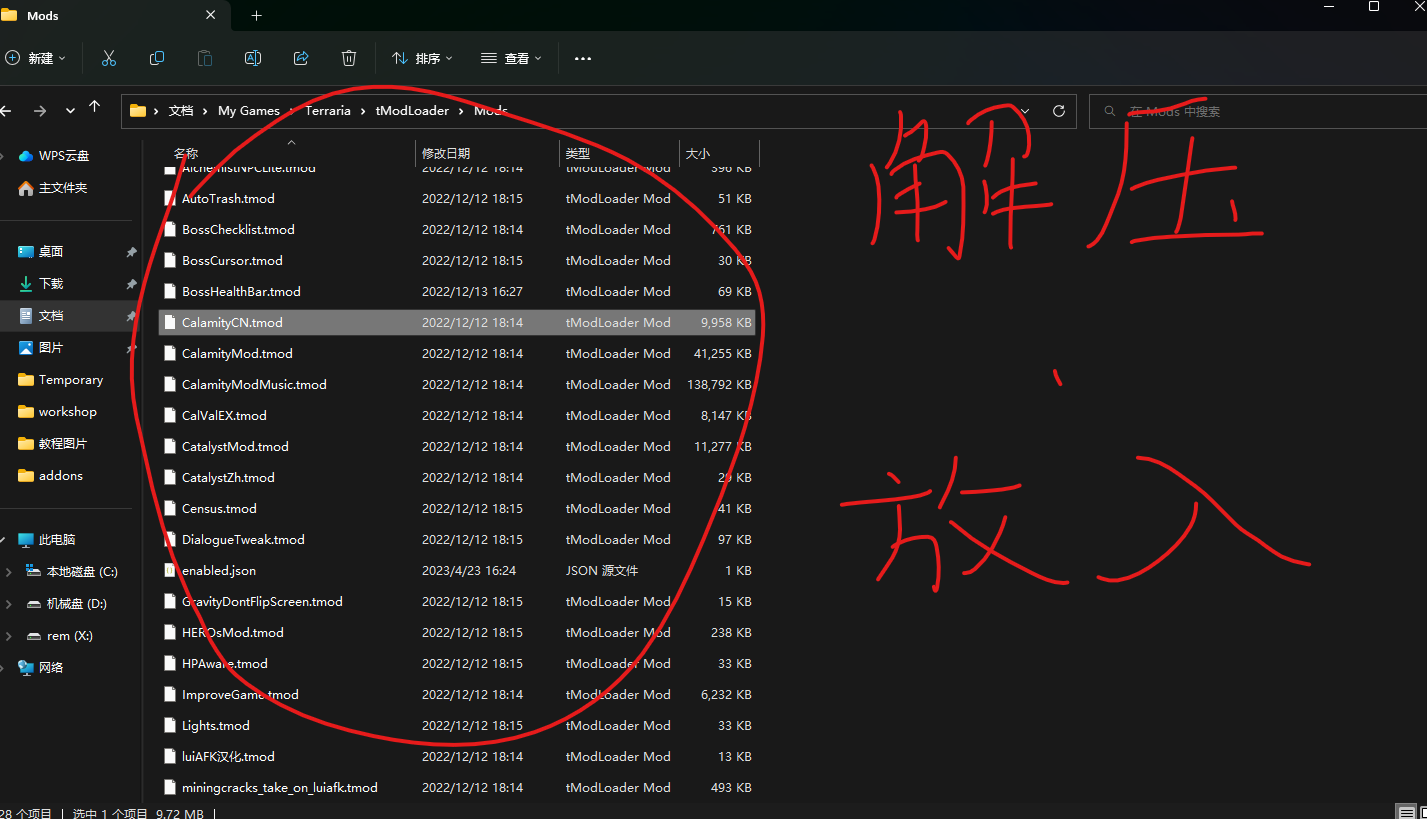
Task: Select the enabled.json file
Action: (x=457, y=571)
